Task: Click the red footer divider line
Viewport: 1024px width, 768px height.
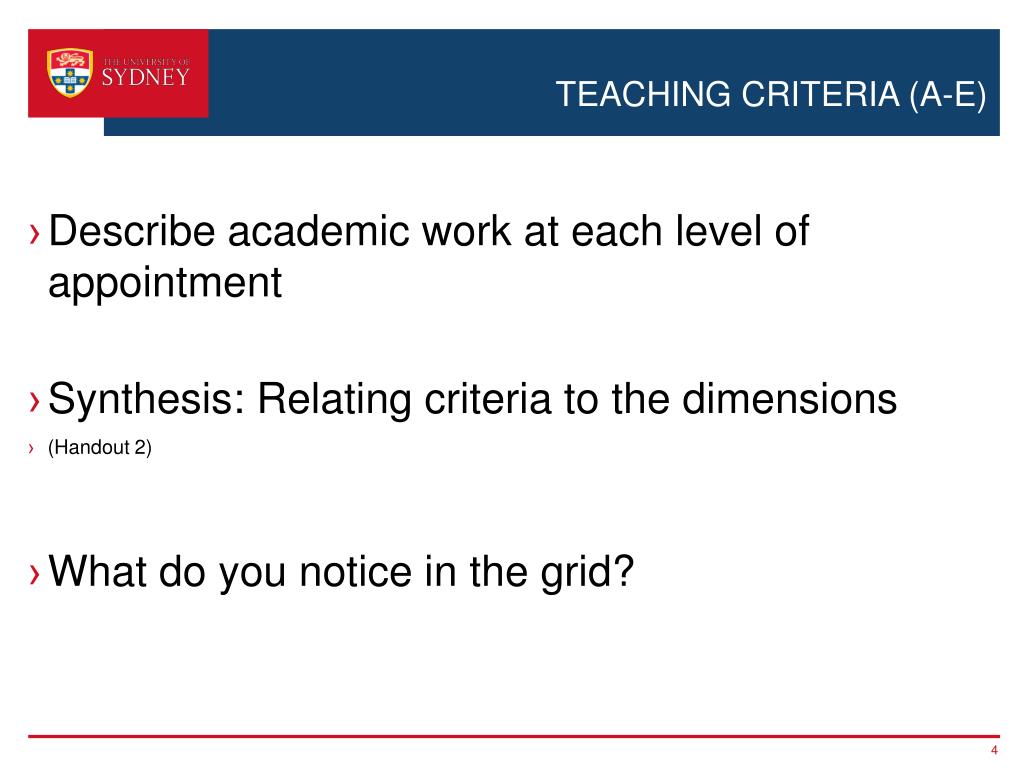Action: 513,736
